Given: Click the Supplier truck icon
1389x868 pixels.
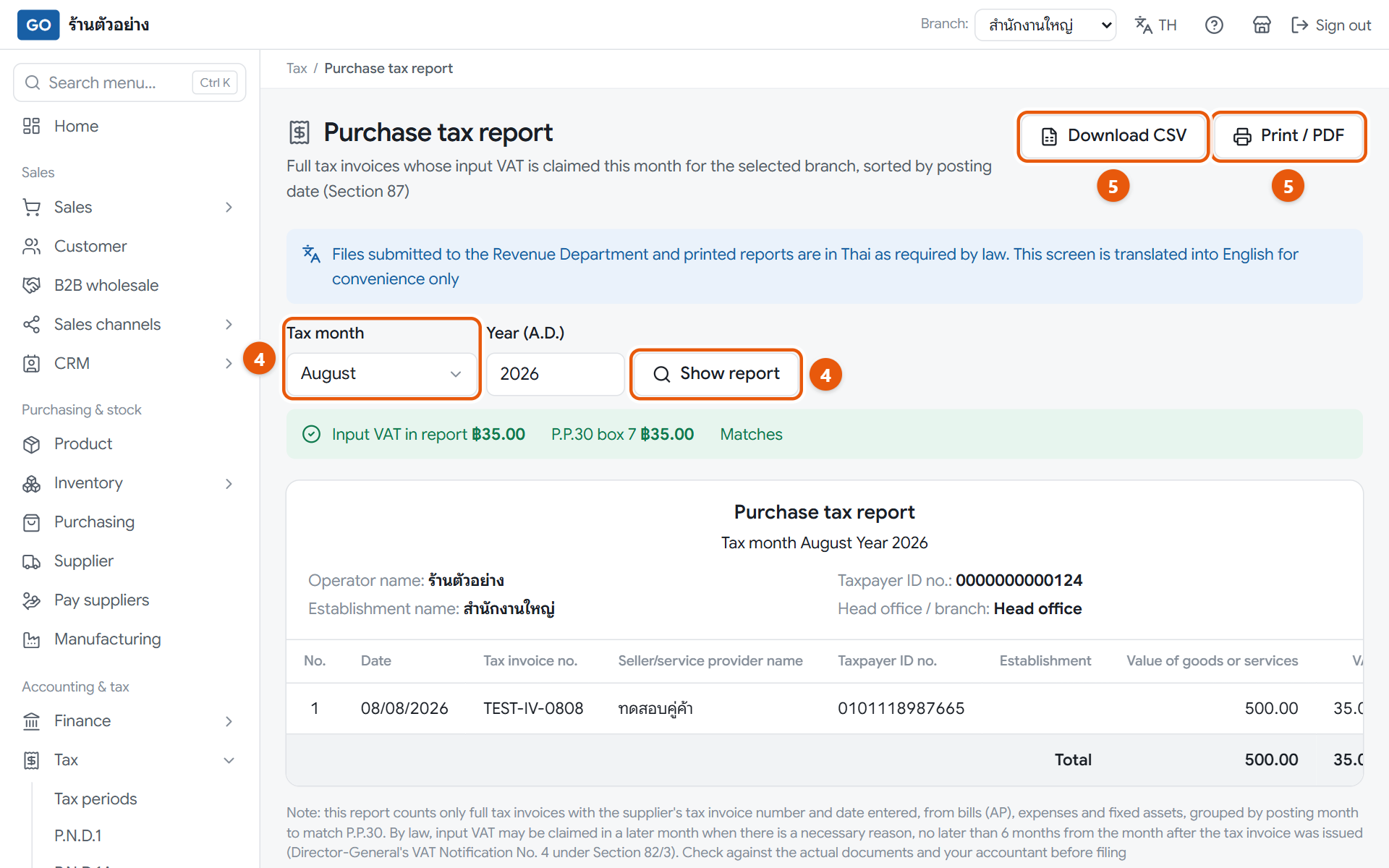Looking at the screenshot, I should point(31,561).
